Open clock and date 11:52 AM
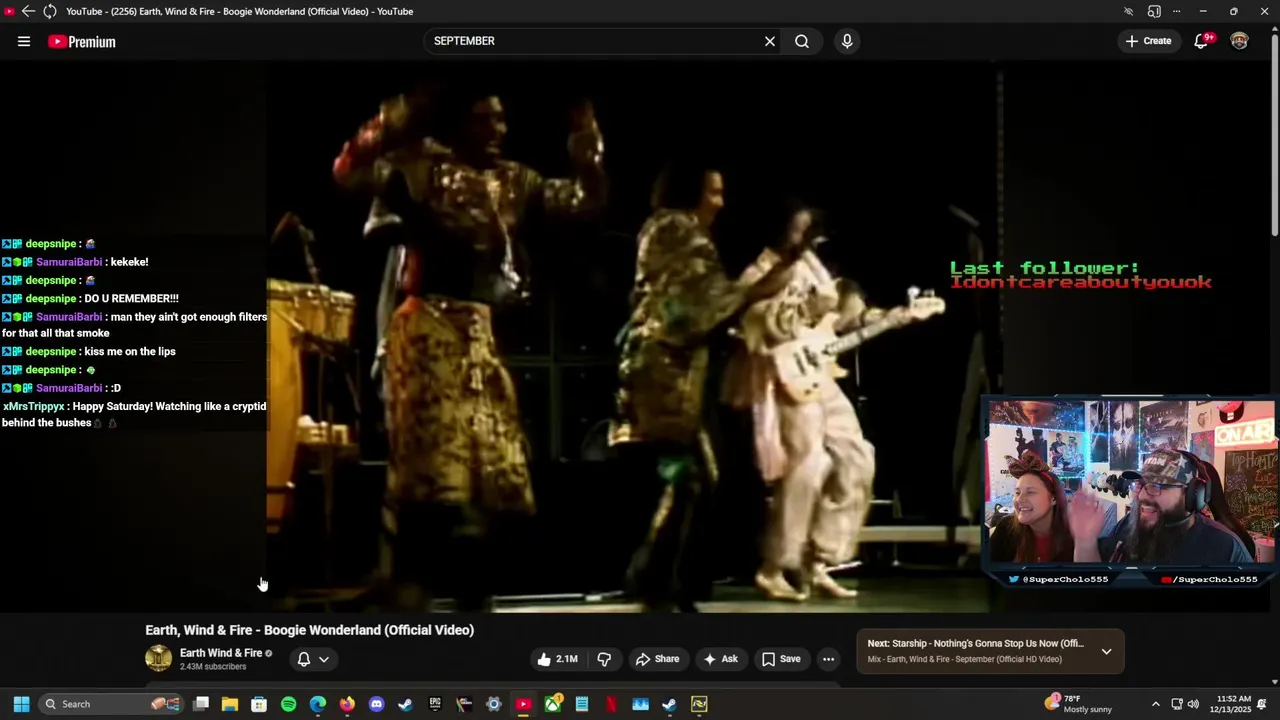 tap(1233, 704)
